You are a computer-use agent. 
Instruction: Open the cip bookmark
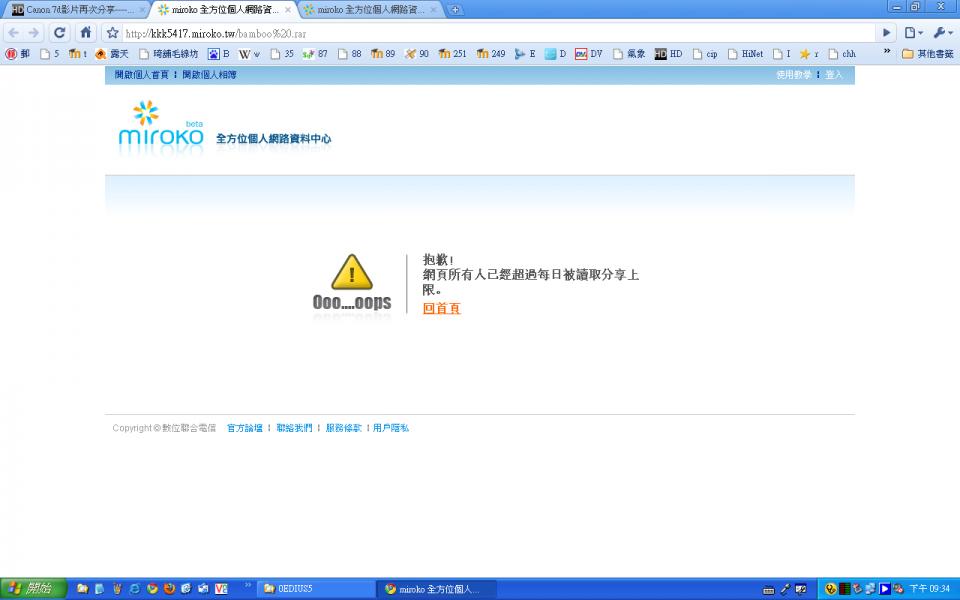[705, 54]
